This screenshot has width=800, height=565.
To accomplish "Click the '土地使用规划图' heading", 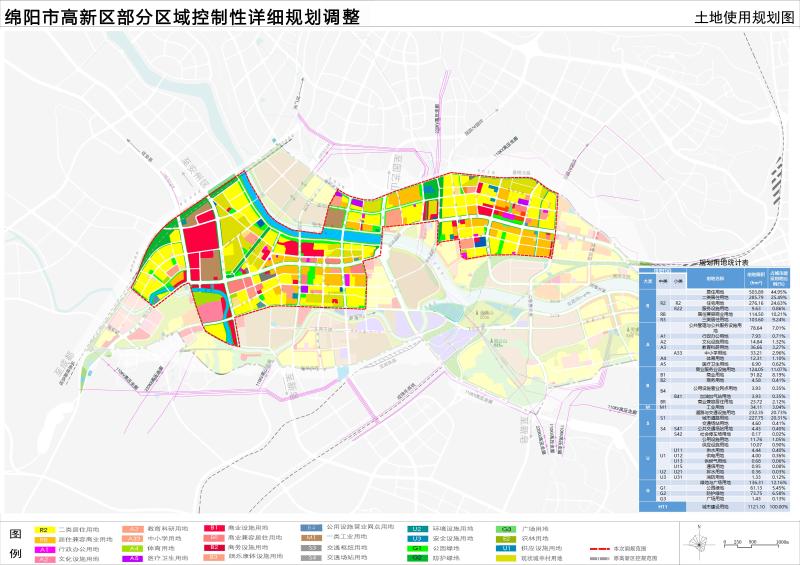I will [x=744, y=17].
